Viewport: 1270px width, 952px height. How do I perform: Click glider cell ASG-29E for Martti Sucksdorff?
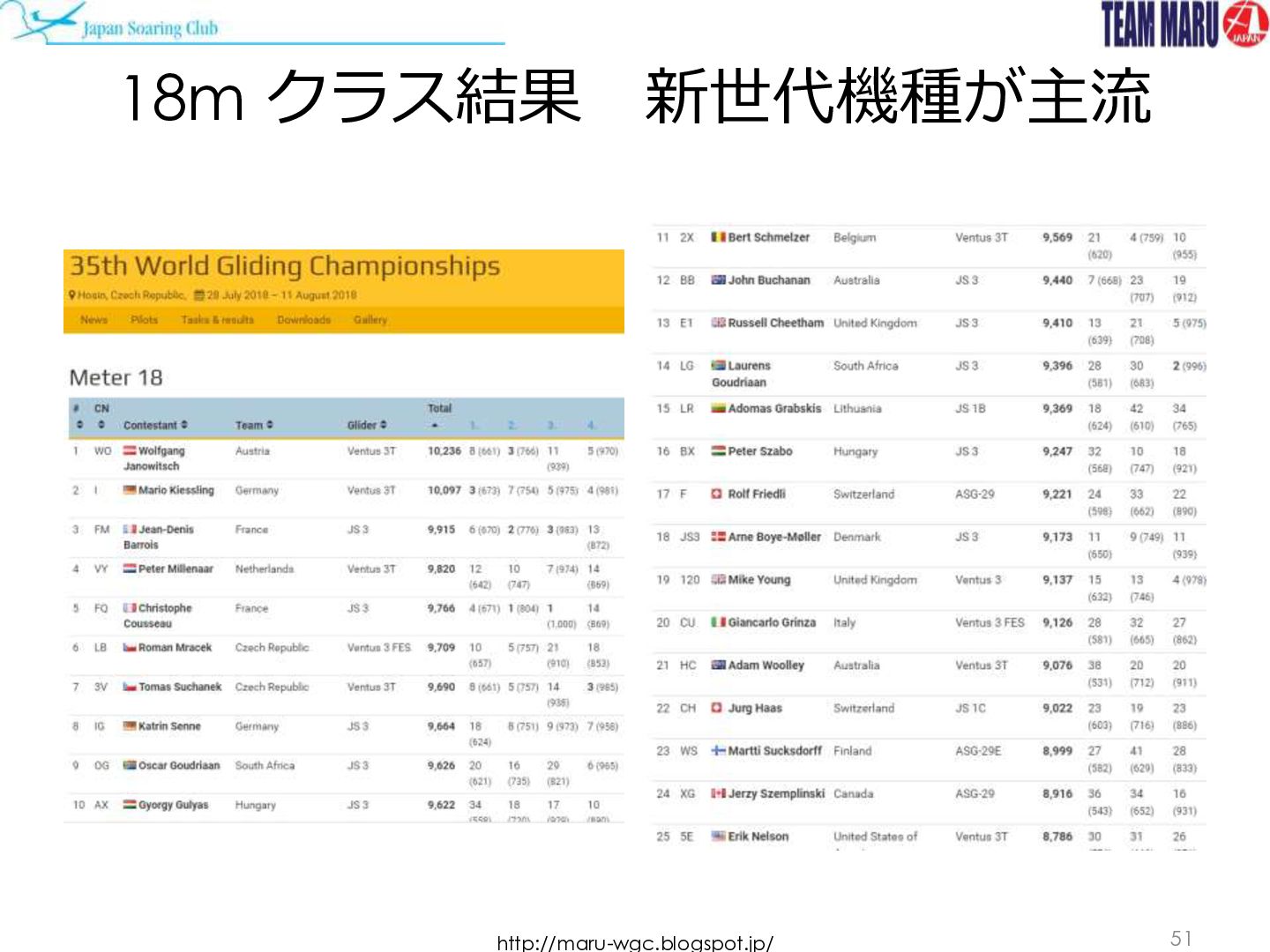coord(978,751)
